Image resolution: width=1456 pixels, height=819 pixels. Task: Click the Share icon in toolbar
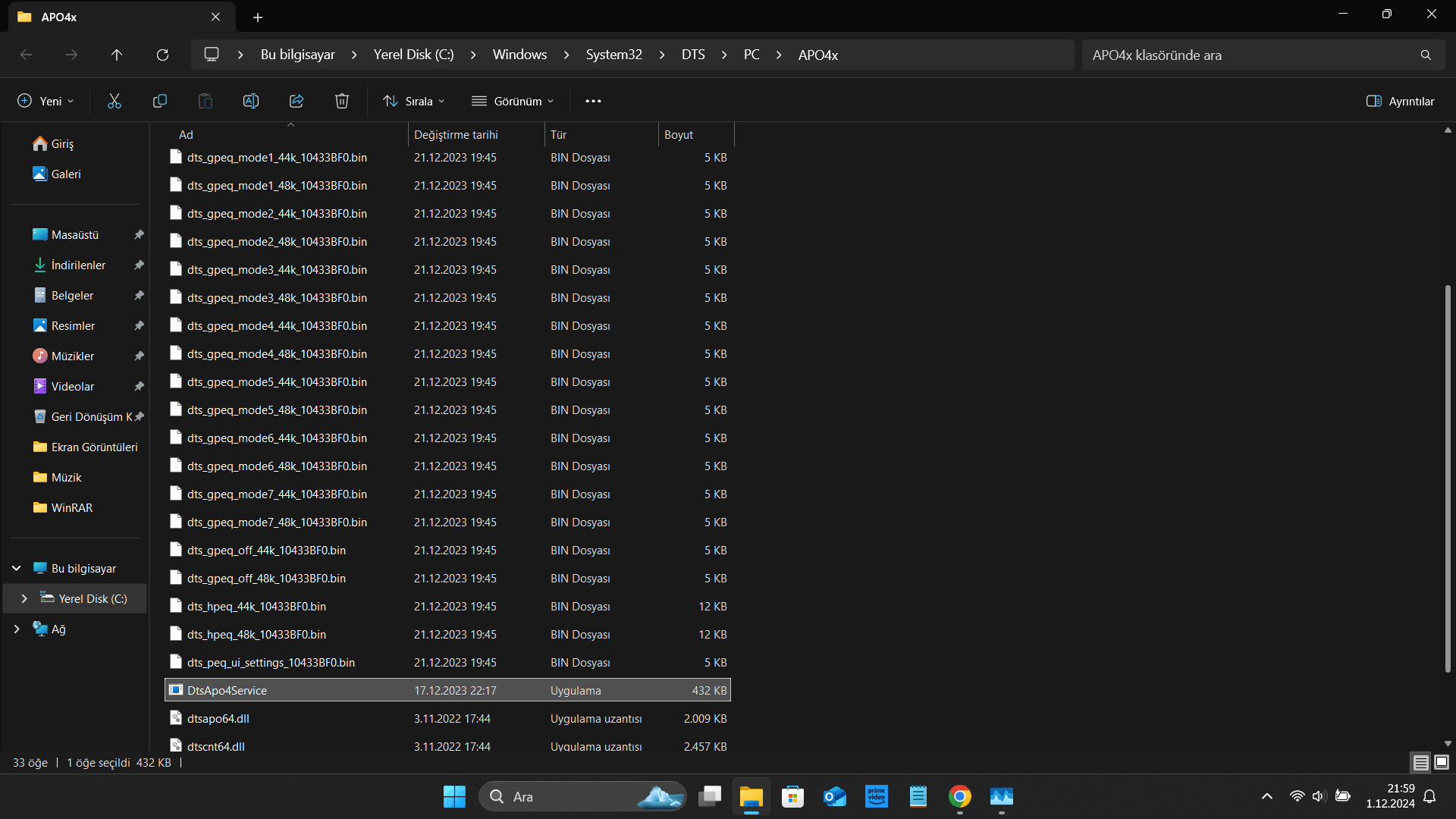[x=297, y=101]
